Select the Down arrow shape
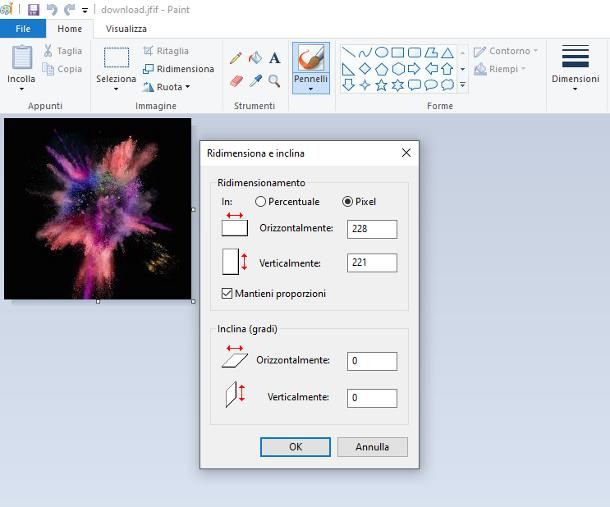This screenshot has height=507, width=610. pos(348,85)
